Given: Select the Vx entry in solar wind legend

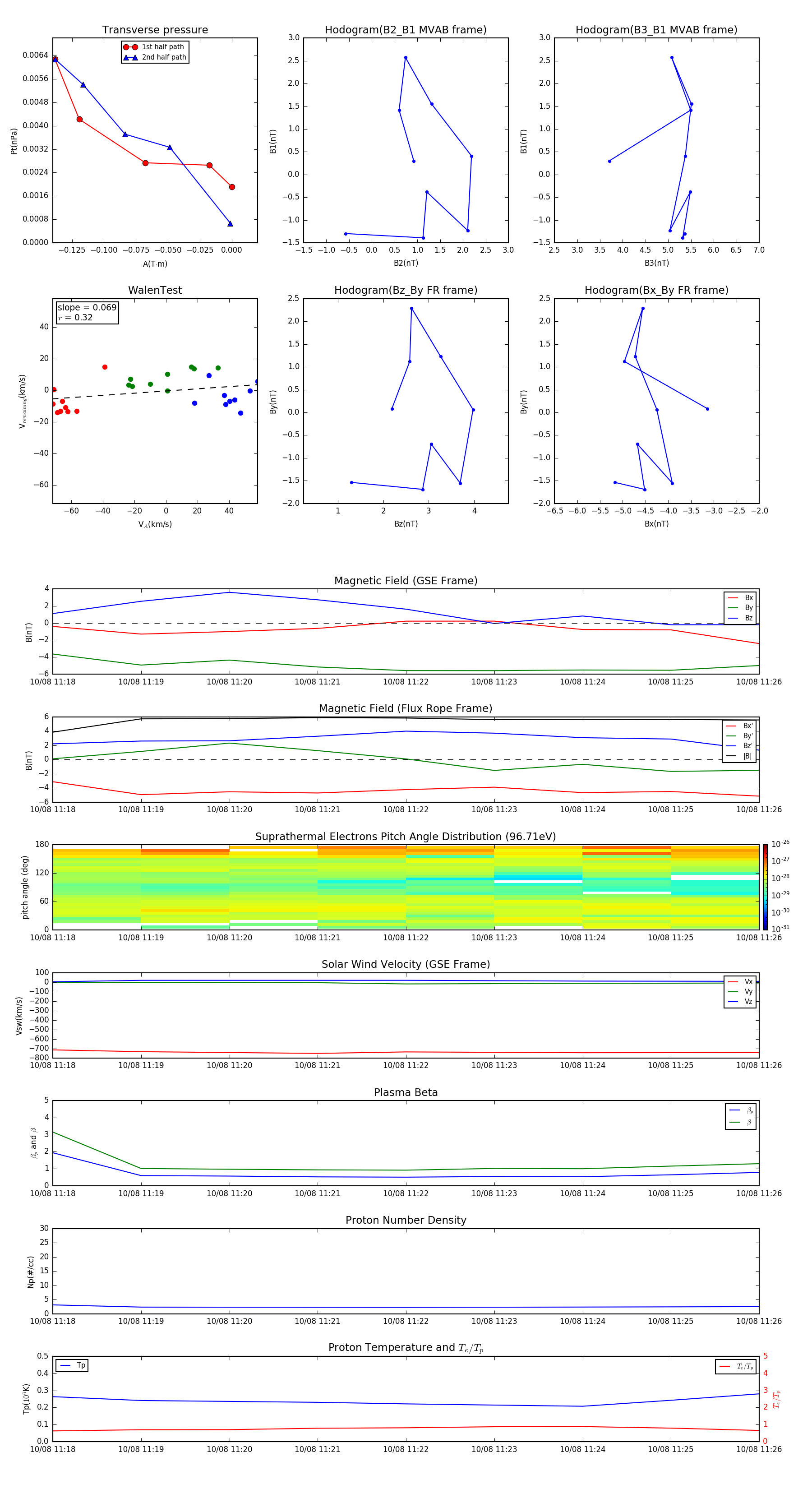Looking at the screenshot, I should pyautogui.click(x=740, y=981).
